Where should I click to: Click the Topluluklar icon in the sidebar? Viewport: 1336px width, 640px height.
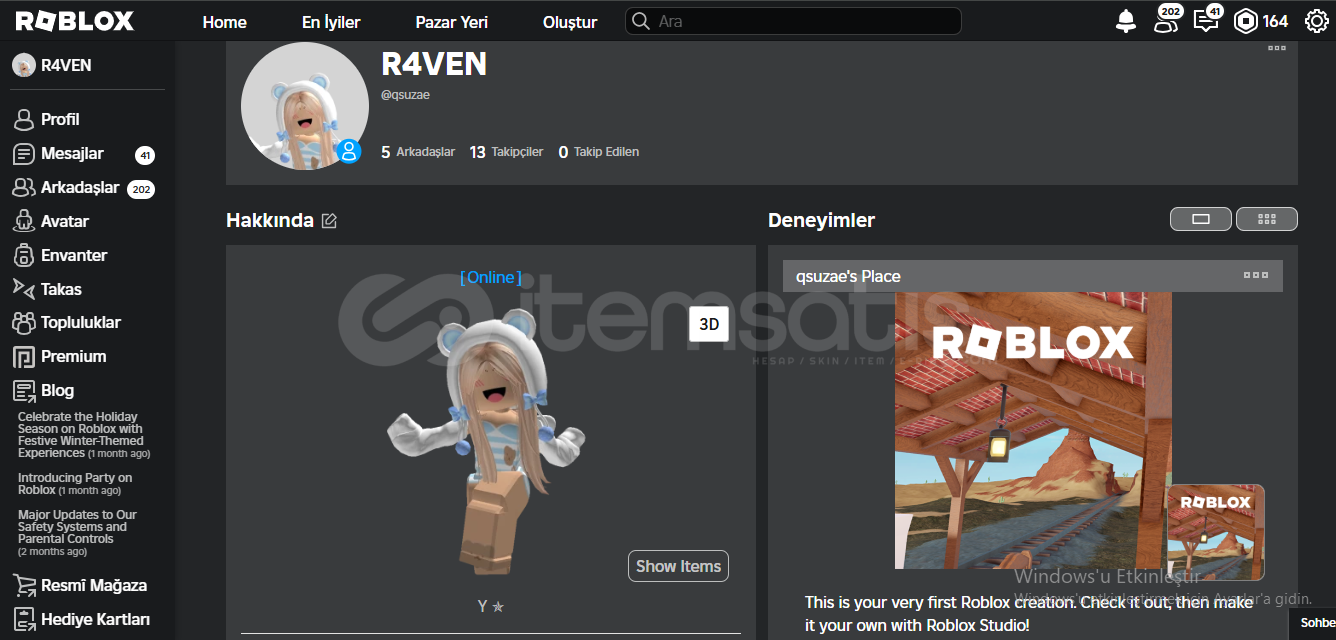(x=24, y=323)
